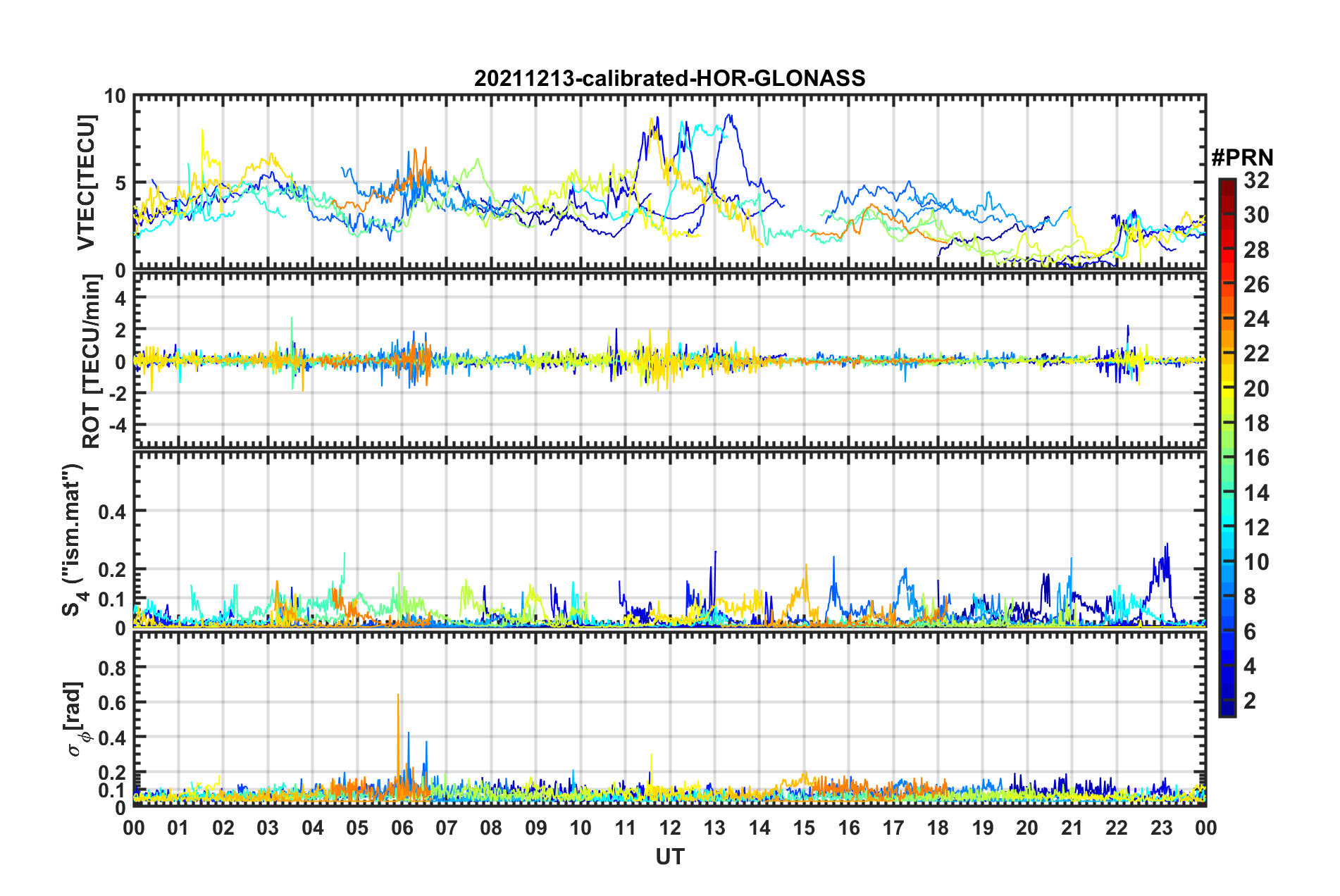The image size is (1340, 896).
Task: Select the colorbar tick label "28"
Action: pos(1256,250)
